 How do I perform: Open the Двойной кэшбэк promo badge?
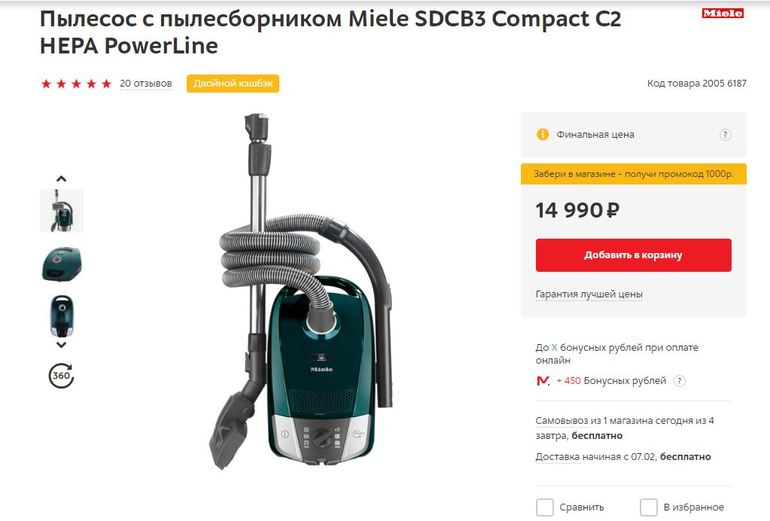point(233,83)
